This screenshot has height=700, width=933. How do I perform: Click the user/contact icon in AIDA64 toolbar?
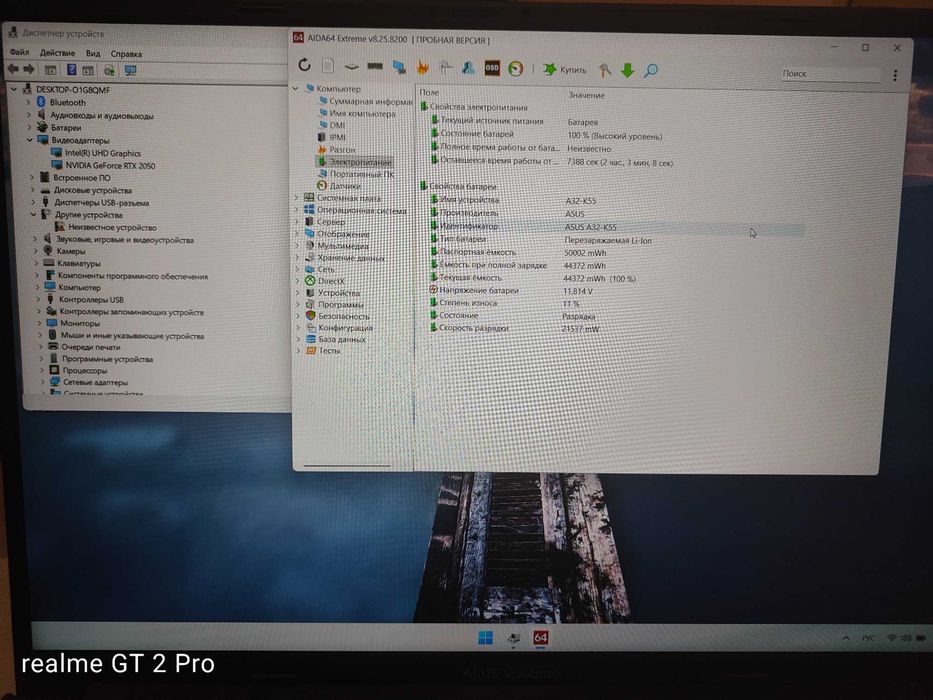[x=468, y=68]
